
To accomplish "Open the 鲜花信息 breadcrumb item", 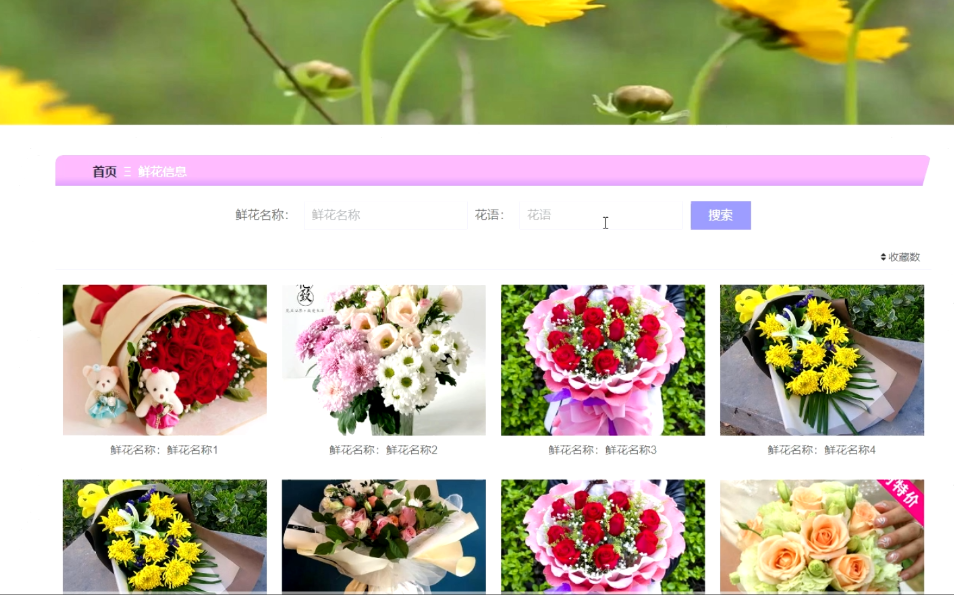I will click(162, 172).
